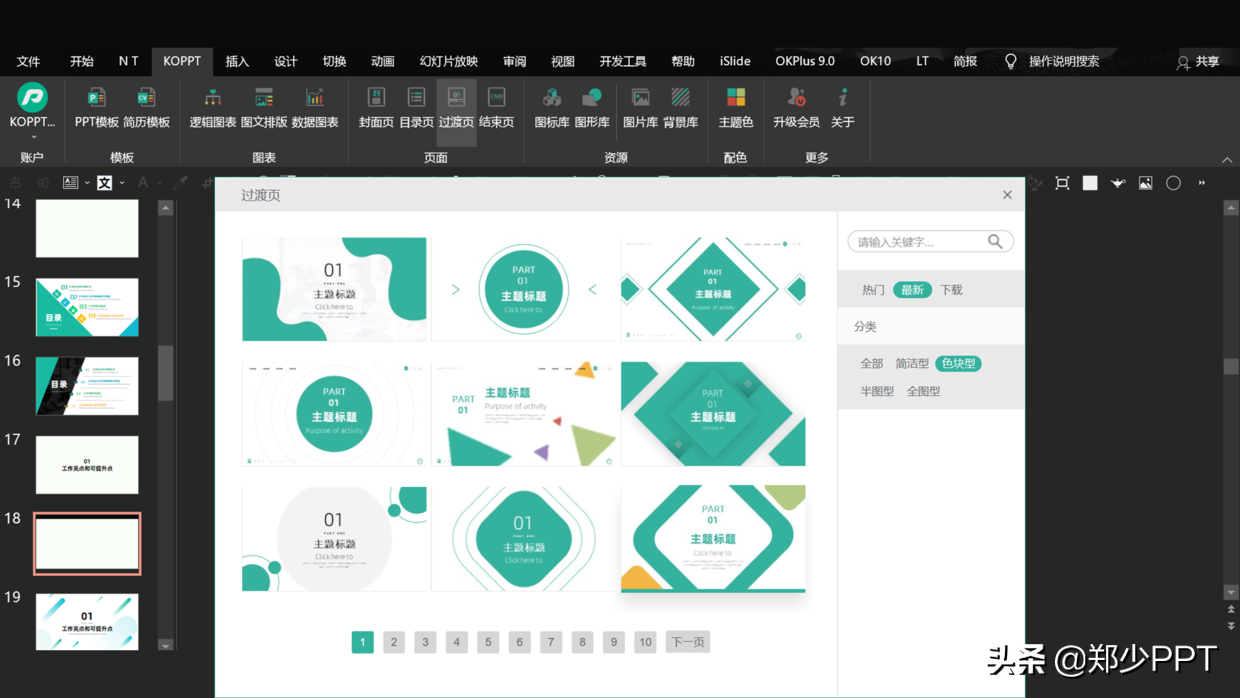Open 图片库 picture library
Image resolution: width=1240 pixels, height=698 pixels.
(x=640, y=108)
